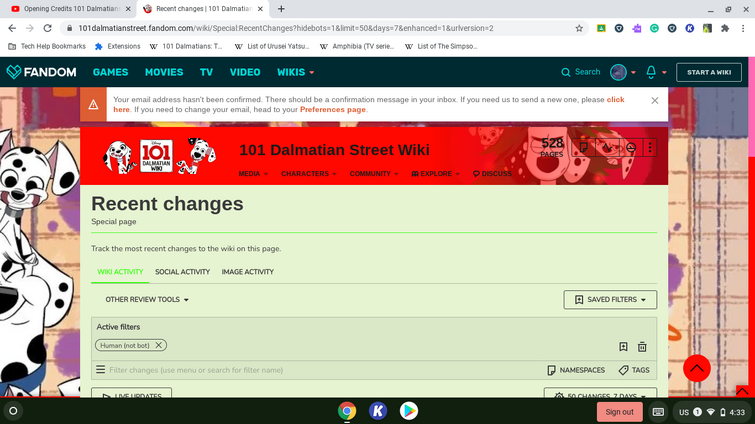The width and height of the screenshot is (755, 424).
Task: Click TAGS filter button
Action: click(634, 370)
